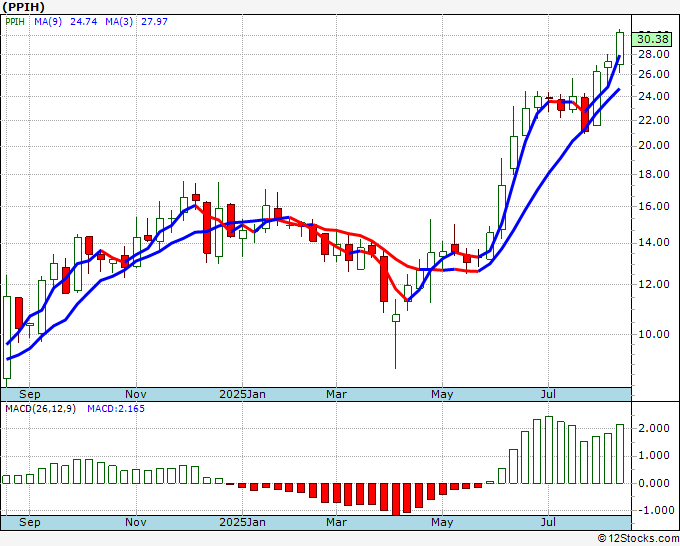
Task: Click the 28.00 price axis label
Action: (654, 54)
